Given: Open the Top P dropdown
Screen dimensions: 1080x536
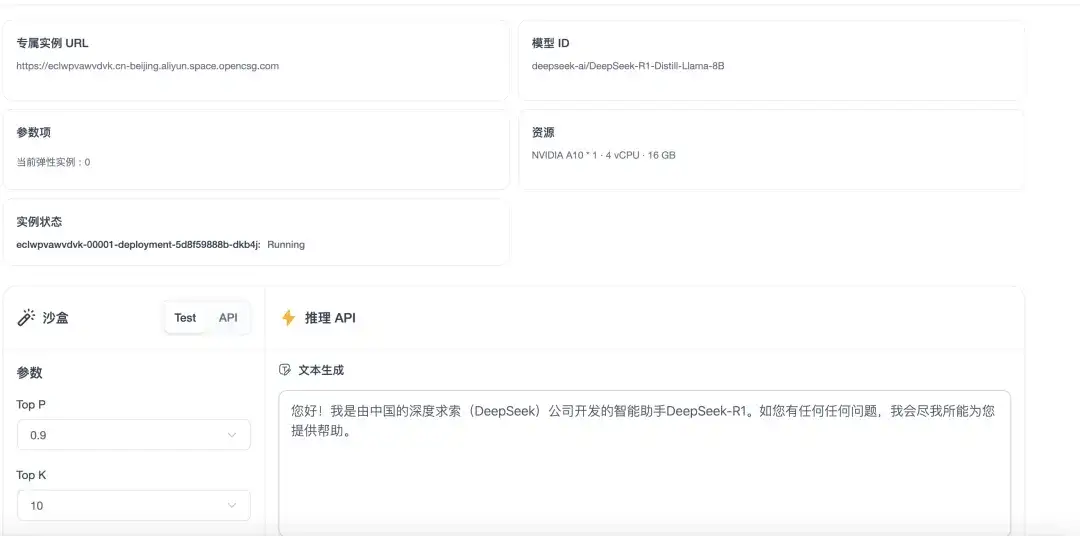Looking at the screenshot, I should tap(134, 435).
